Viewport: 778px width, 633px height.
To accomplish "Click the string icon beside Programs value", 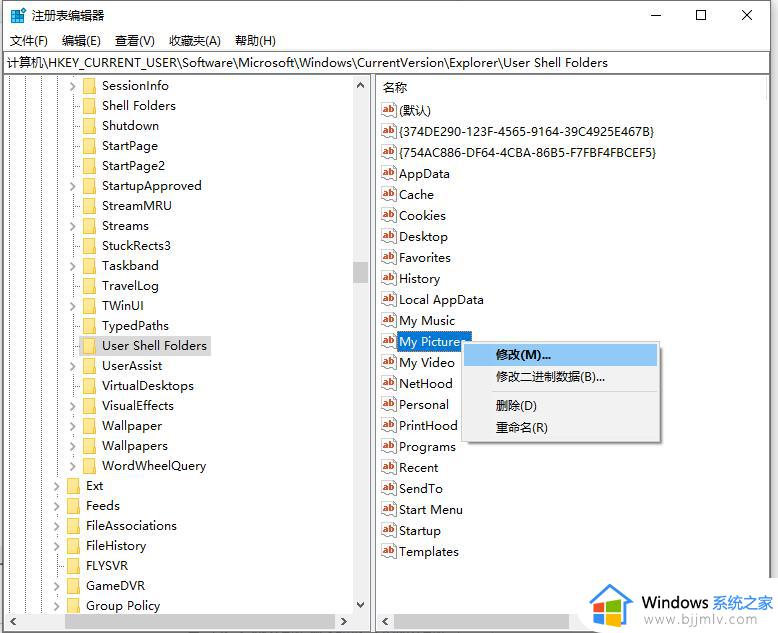I will [x=389, y=445].
